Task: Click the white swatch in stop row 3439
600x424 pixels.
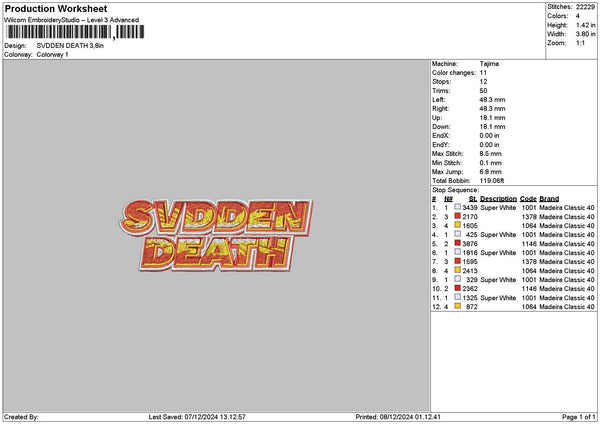Action: pos(457,207)
